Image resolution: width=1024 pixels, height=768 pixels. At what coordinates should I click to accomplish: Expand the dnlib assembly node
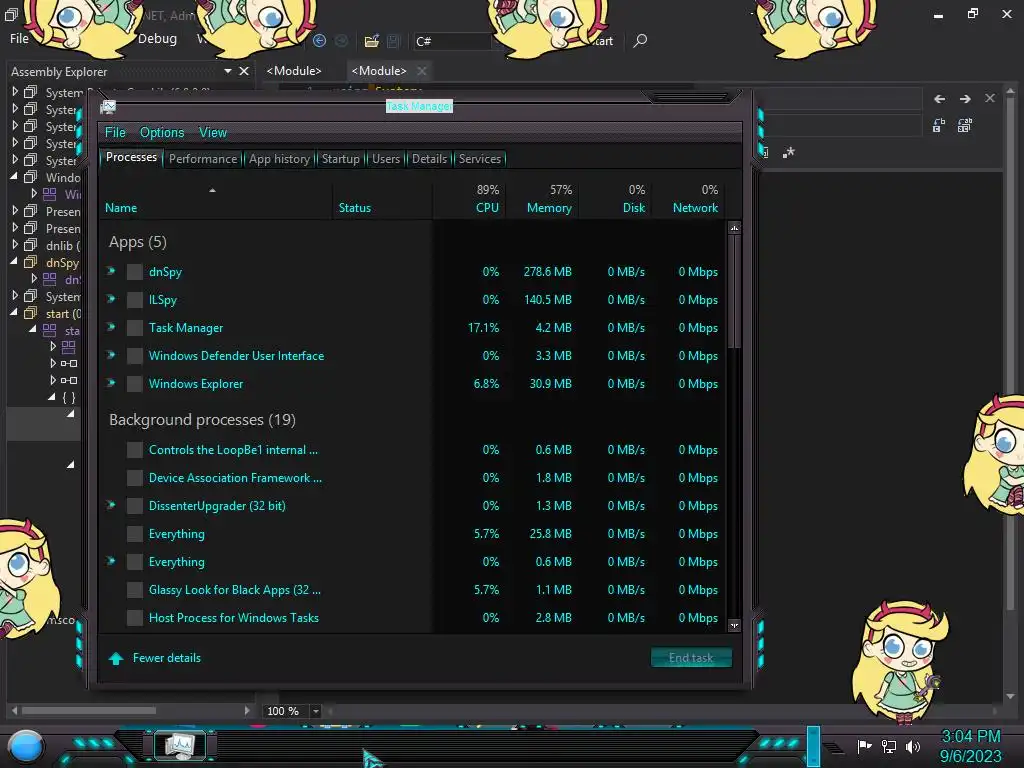[14, 245]
